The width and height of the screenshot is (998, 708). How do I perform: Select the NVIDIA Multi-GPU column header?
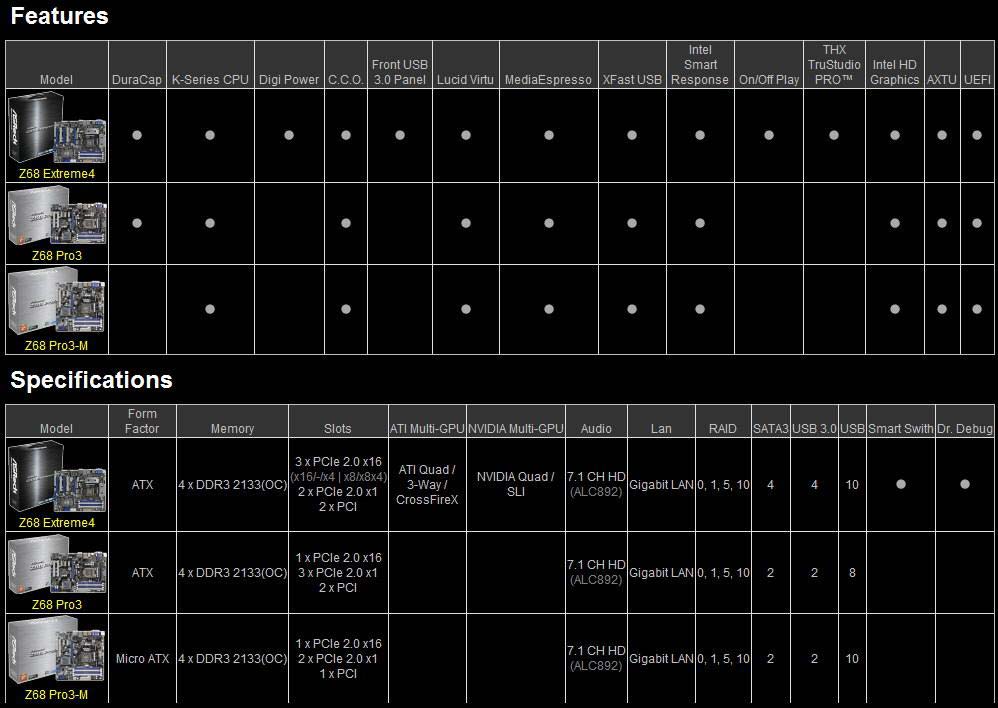click(x=516, y=429)
